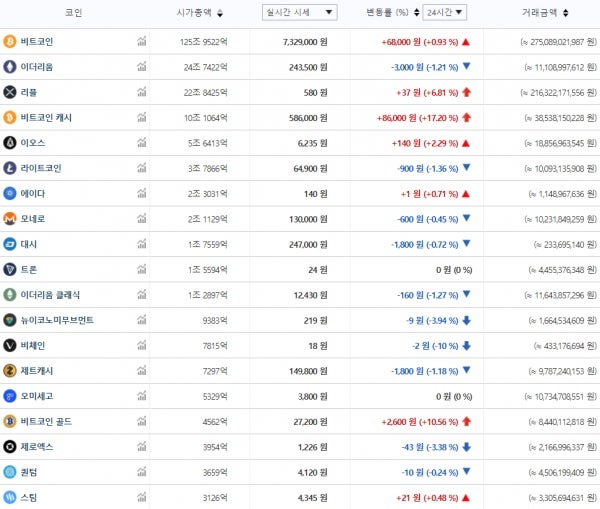600x509 pixels.
Task: Open the chart icon for 비트코인 캐시
Action: click(x=142, y=117)
